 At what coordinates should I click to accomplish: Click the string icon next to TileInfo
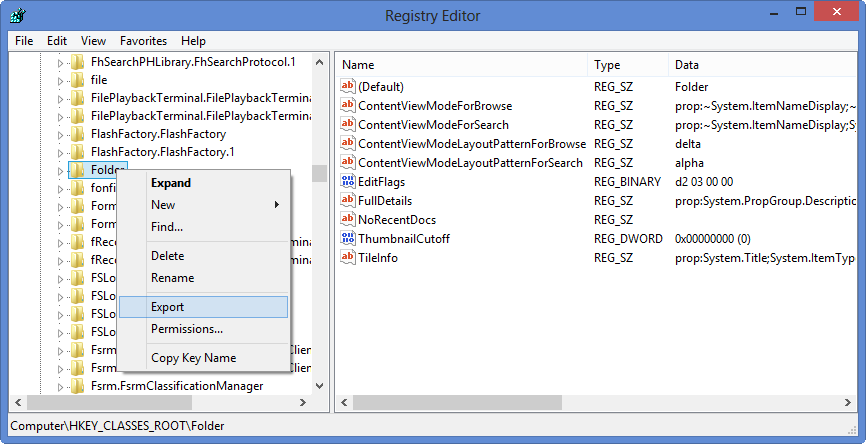(348, 257)
